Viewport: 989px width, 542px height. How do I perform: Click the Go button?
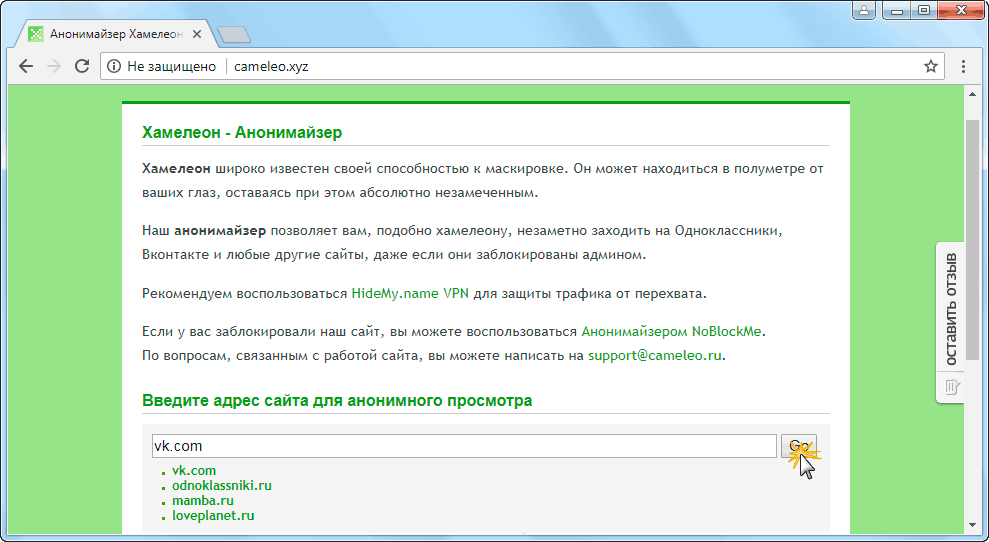(x=799, y=445)
